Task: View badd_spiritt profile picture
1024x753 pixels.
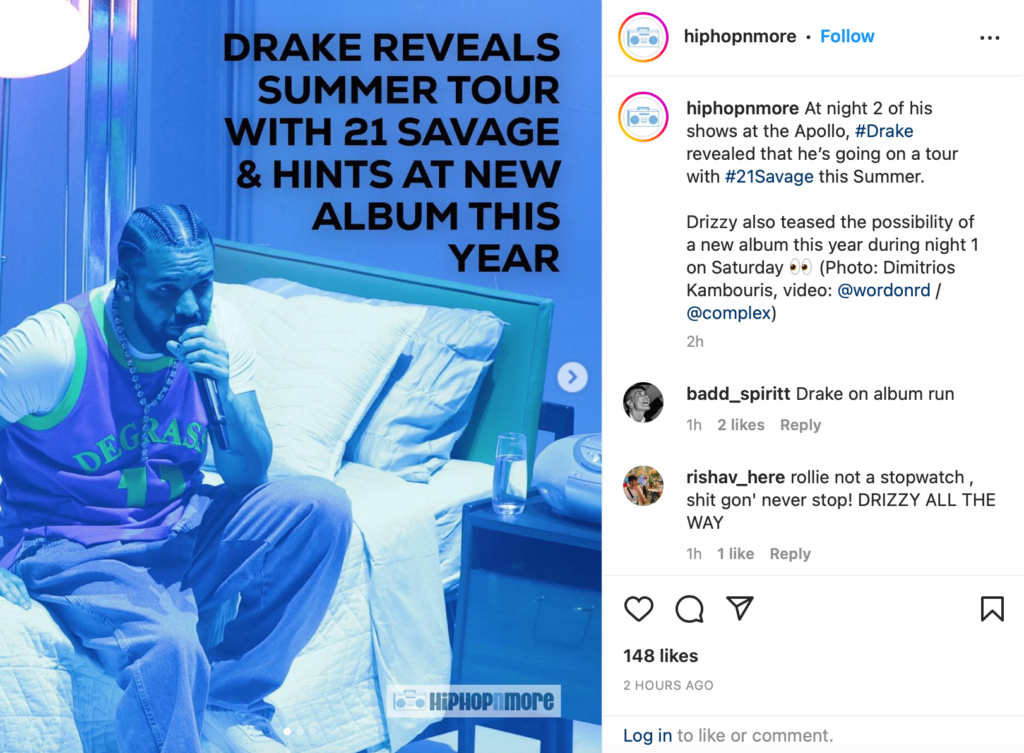Action: (x=643, y=402)
